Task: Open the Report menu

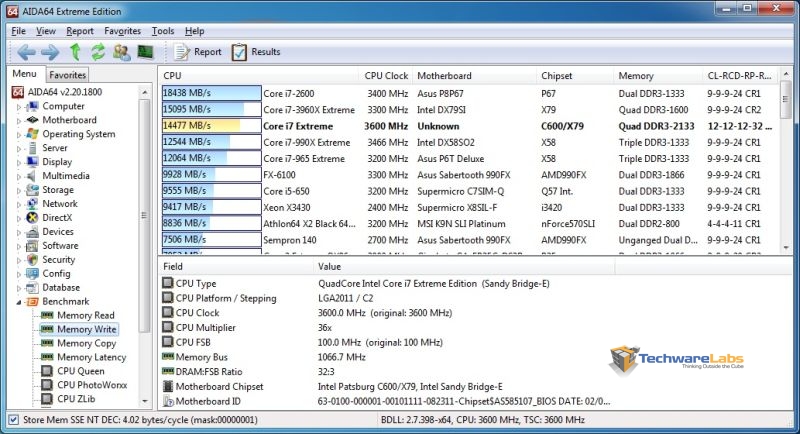Action: [x=80, y=31]
